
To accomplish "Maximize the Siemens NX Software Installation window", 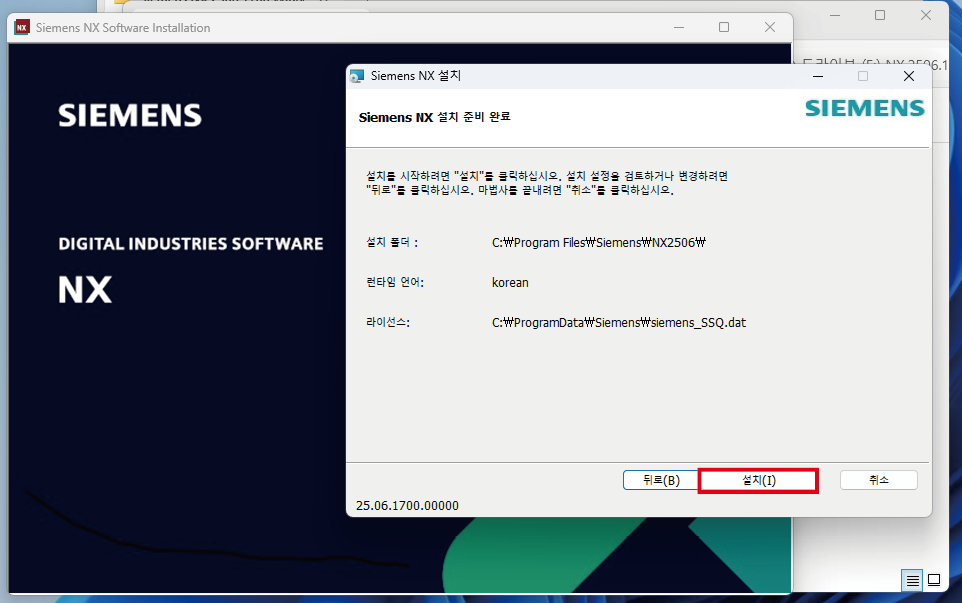I will coord(724,28).
